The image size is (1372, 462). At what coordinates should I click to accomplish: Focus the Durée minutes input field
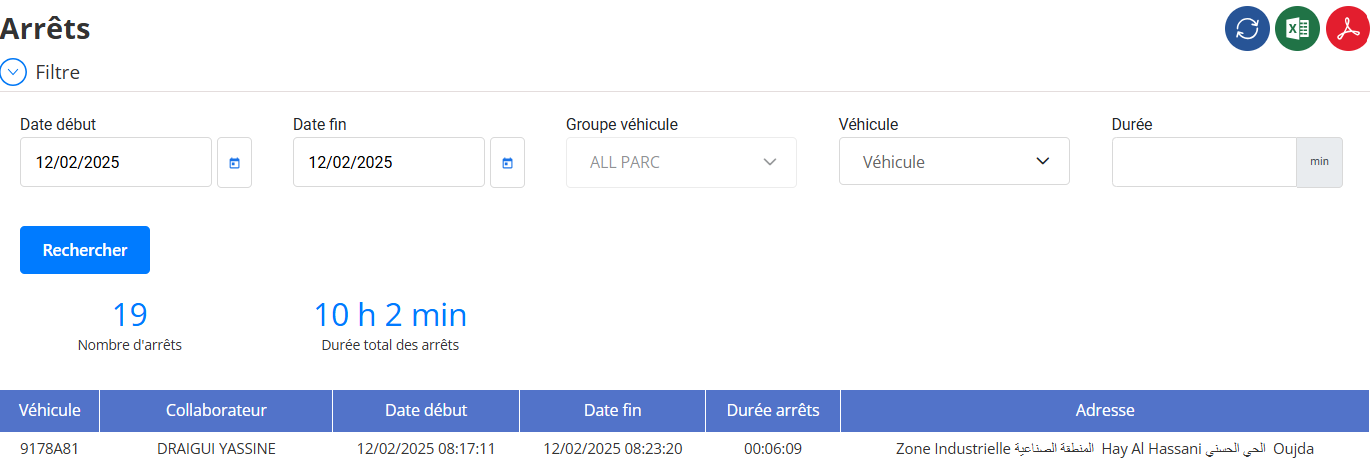click(1204, 162)
